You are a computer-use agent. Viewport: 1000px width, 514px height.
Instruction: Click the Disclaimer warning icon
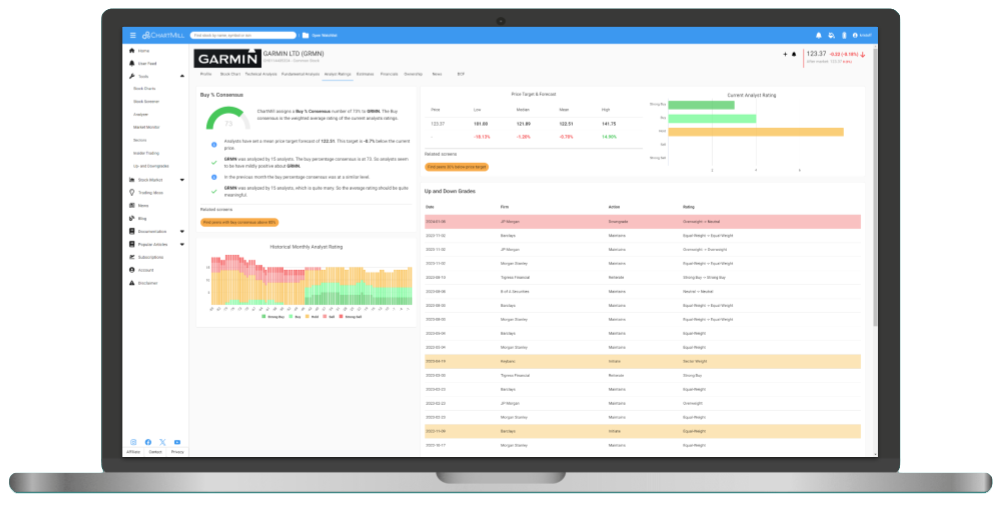[132, 283]
